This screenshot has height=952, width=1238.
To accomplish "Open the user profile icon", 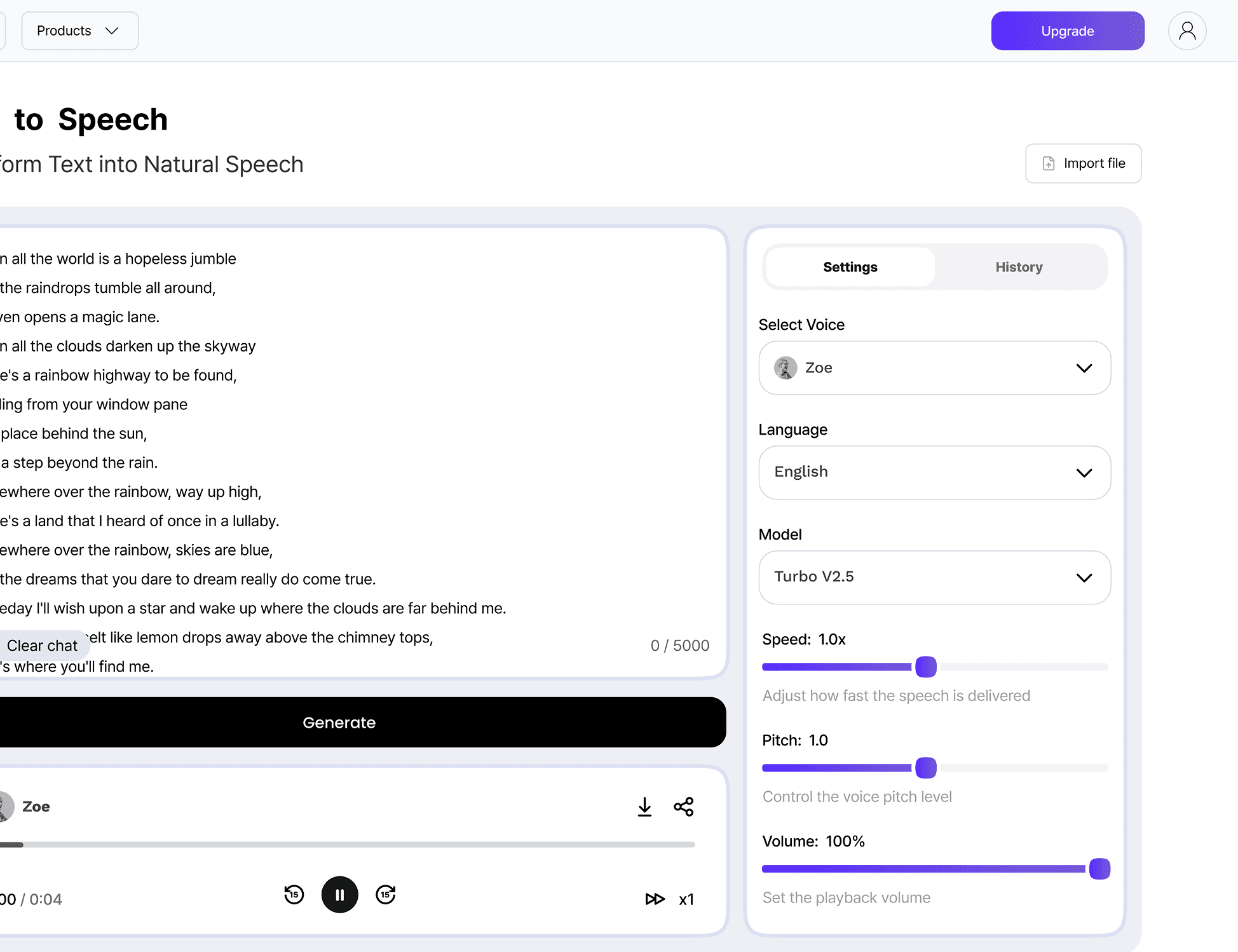I will [1187, 31].
